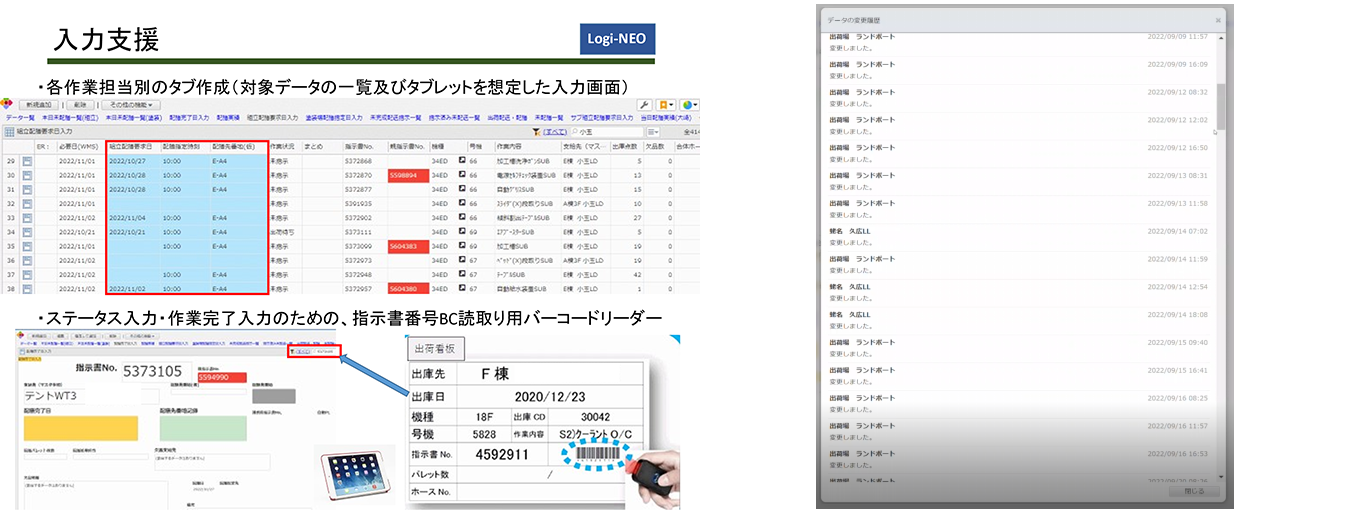This screenshot has height=525, width=1363.
Task: Click the green 配膳先番地記録 field
Action: point(203,427)
